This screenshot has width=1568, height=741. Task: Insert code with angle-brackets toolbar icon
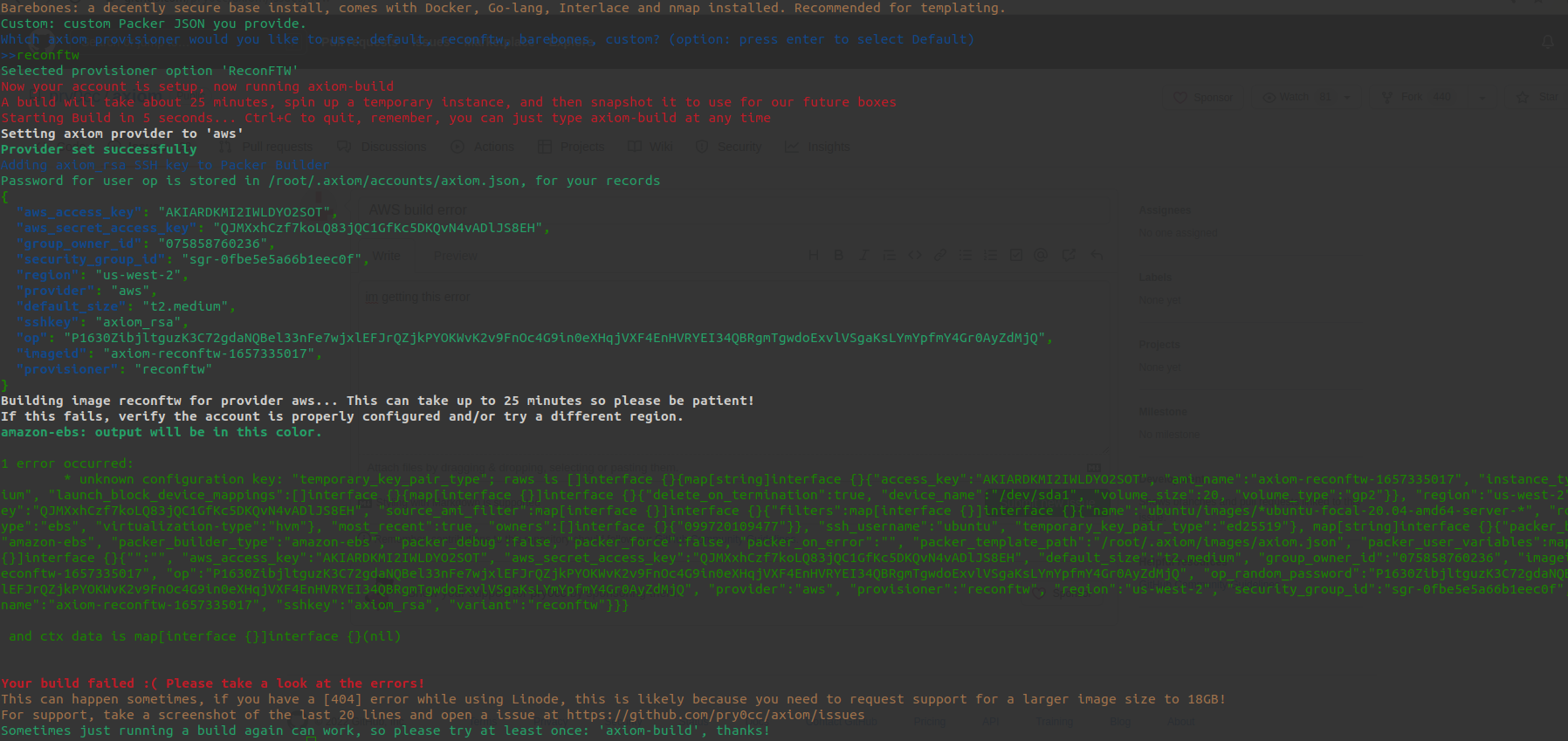pyautogui.click(x=914, y=255)
